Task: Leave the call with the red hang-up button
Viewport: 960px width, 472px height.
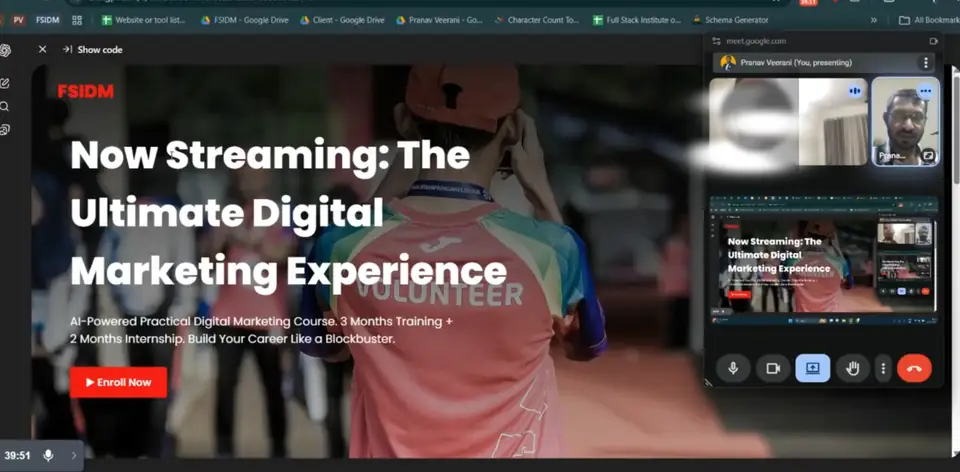Action: coord(914,368)
